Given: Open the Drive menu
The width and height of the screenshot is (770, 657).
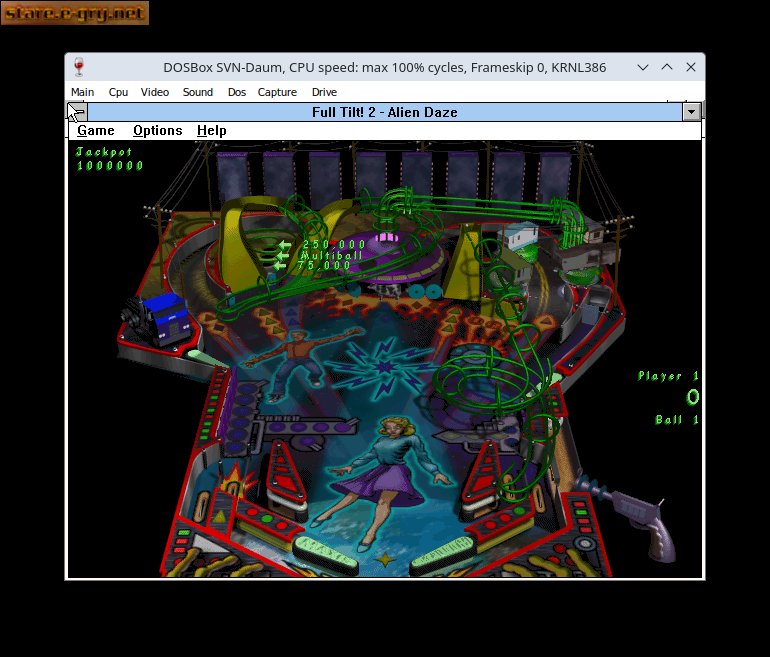Looking at the screenshot, I should tap(324, 92).
